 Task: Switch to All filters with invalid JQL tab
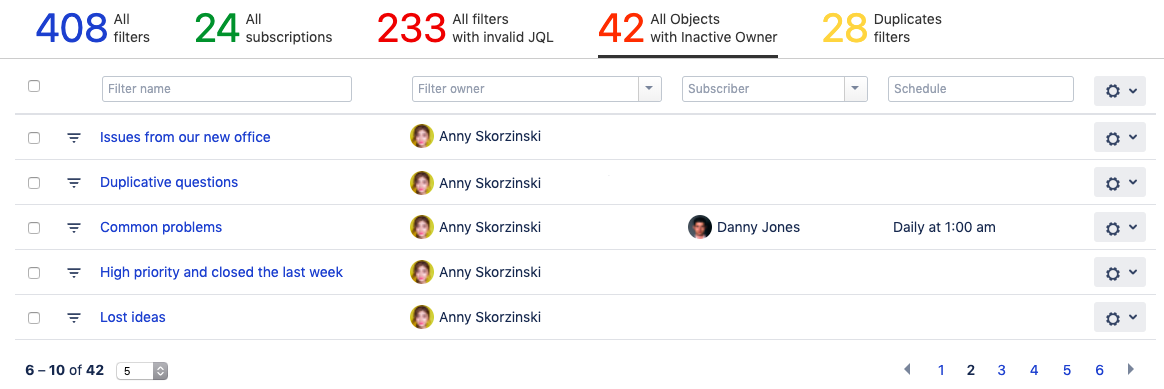(x=465, y=28)
